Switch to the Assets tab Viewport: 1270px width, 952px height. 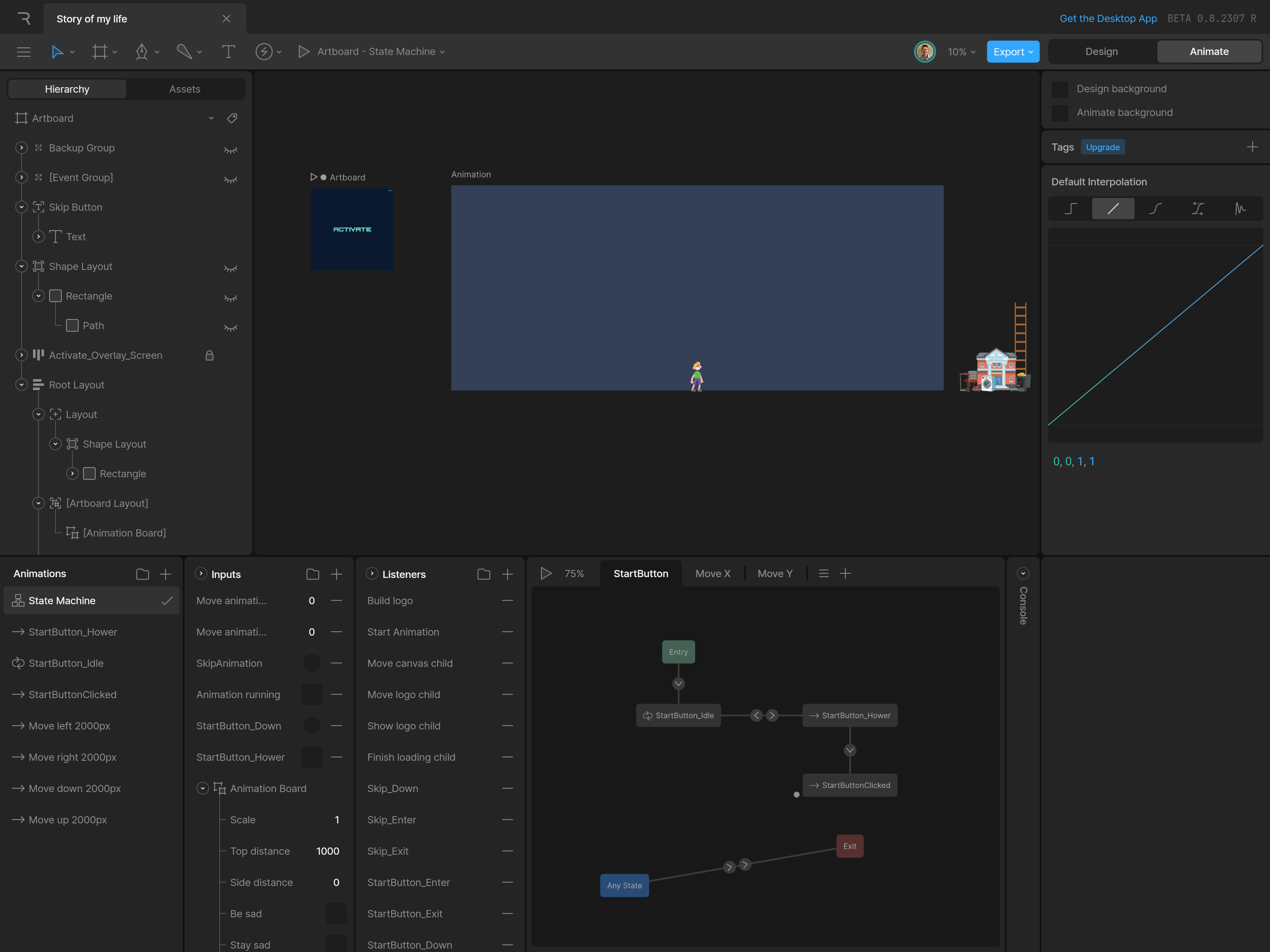(184, 89)
